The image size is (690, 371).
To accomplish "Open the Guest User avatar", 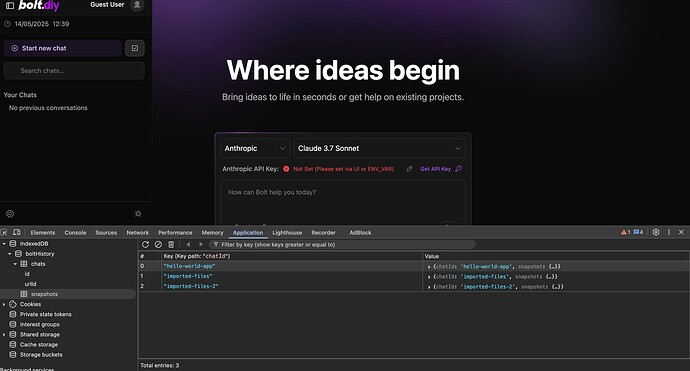I will (137, 5).
